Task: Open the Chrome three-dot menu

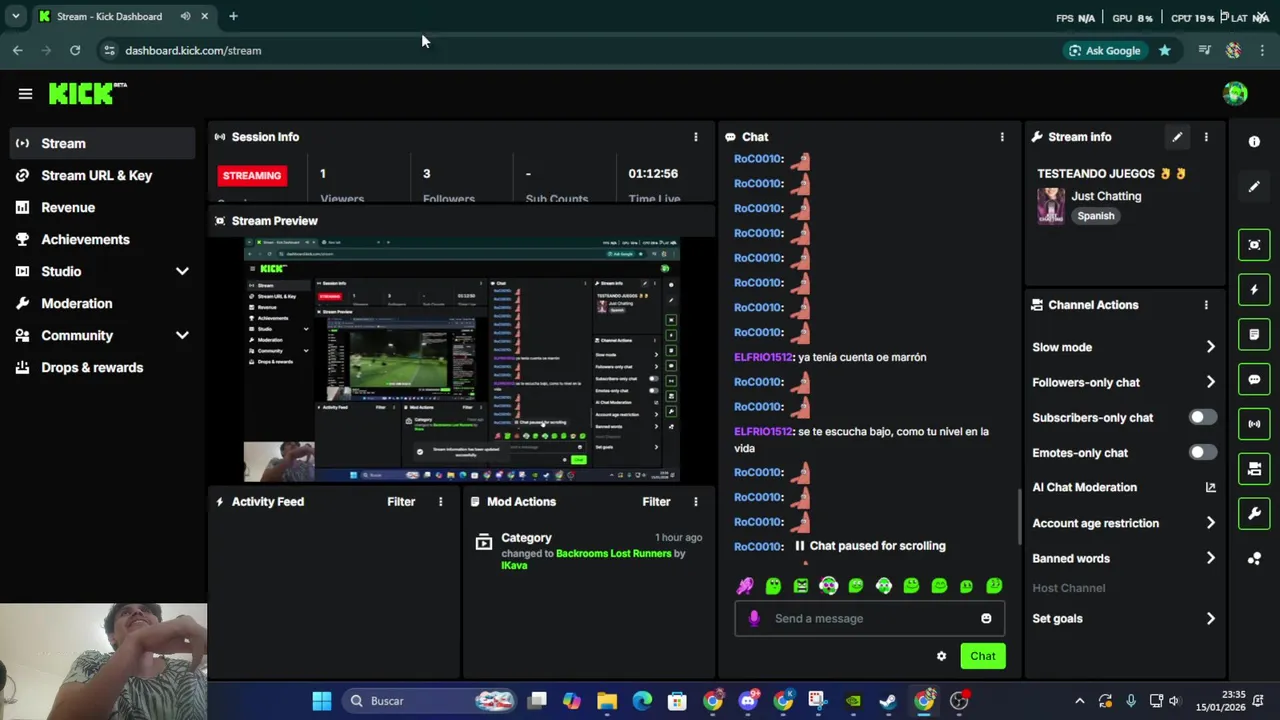Action: tap(1263, 50)
